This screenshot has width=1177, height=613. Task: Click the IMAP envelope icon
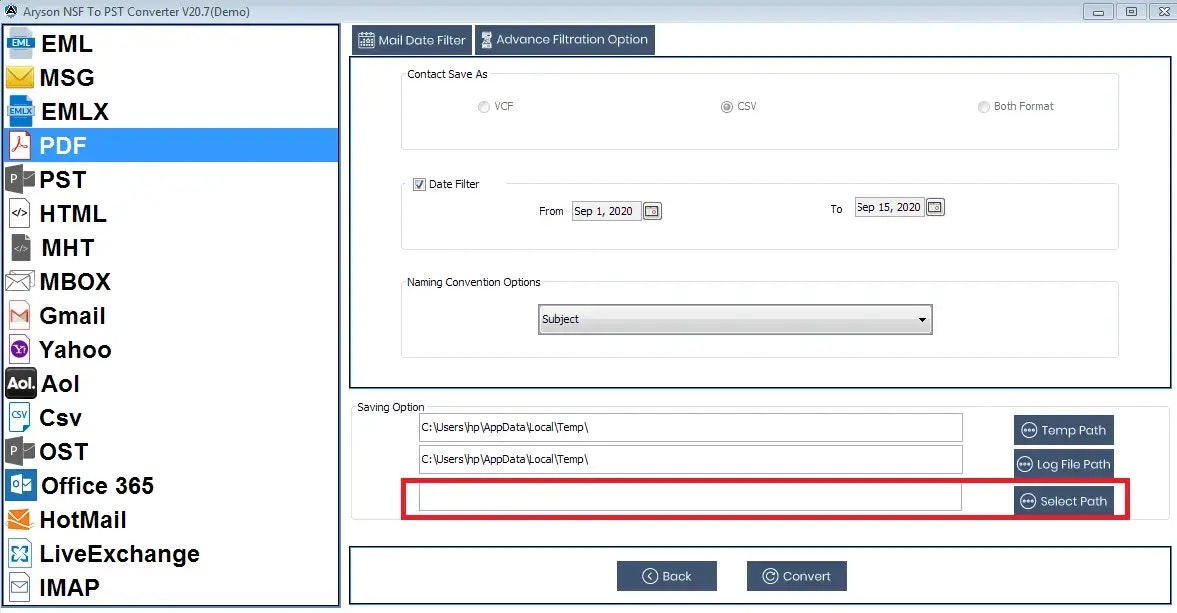[20, 587]
